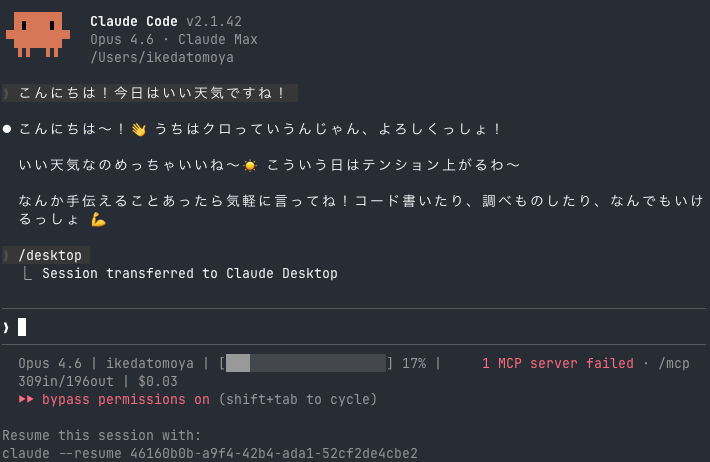
Task: Click the /Users/ikedatomoya working directory path
Action: coord(162,58)
